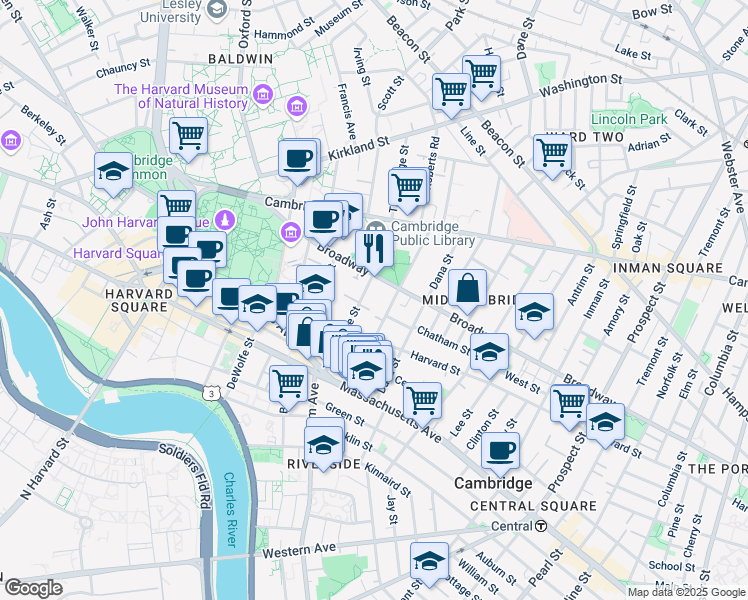Select the graduation cap marker in Riverside
The height and width of the screenshot is (600, 748).
coord(323,448)
